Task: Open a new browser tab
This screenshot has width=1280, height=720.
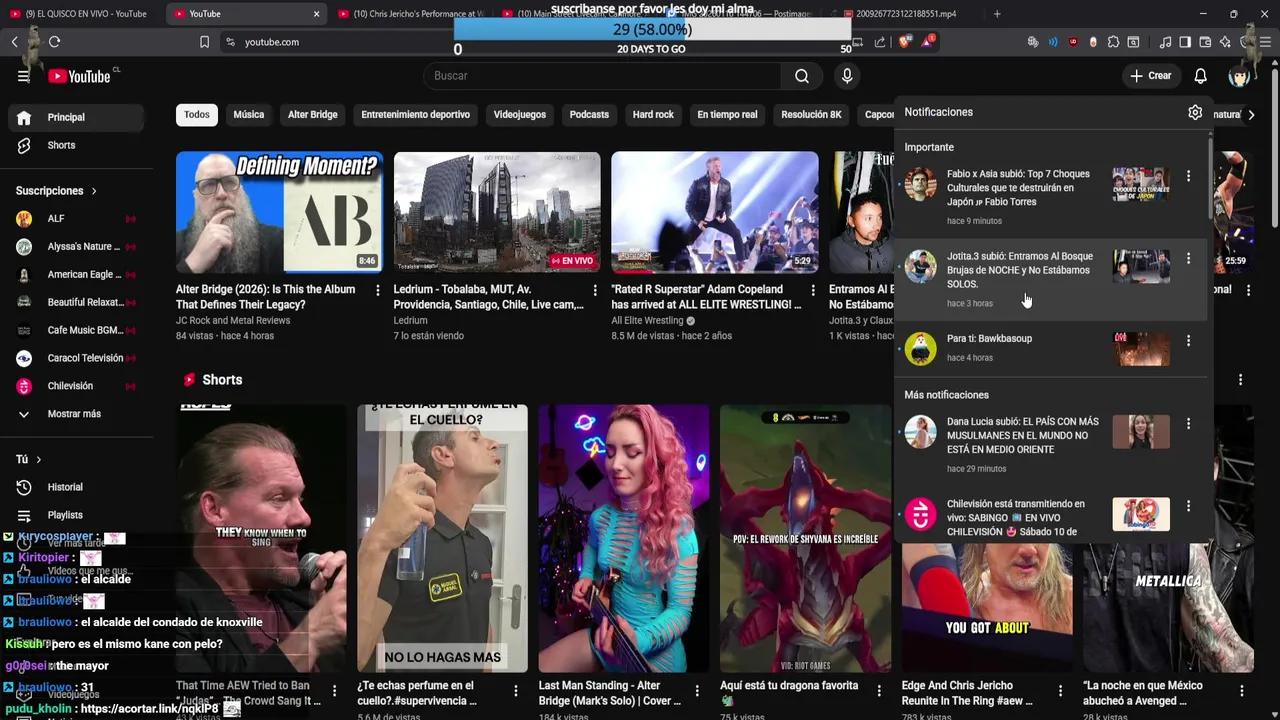Action: coord(996,14)
